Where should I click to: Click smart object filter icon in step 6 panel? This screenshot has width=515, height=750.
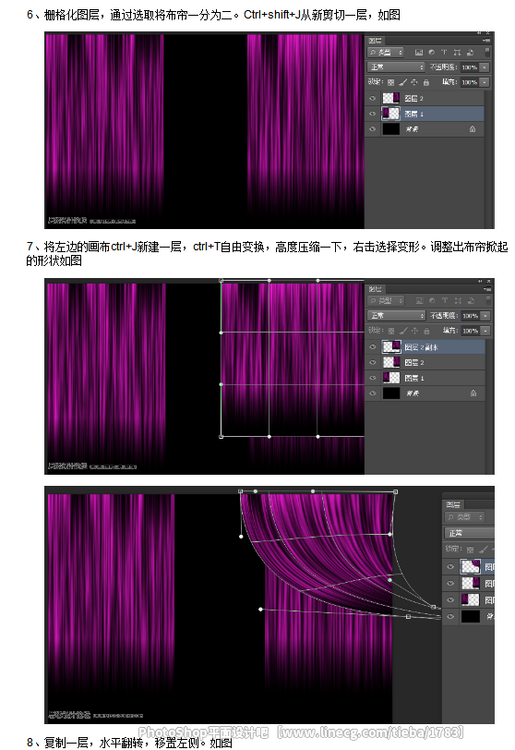click(x=470, y=52)
